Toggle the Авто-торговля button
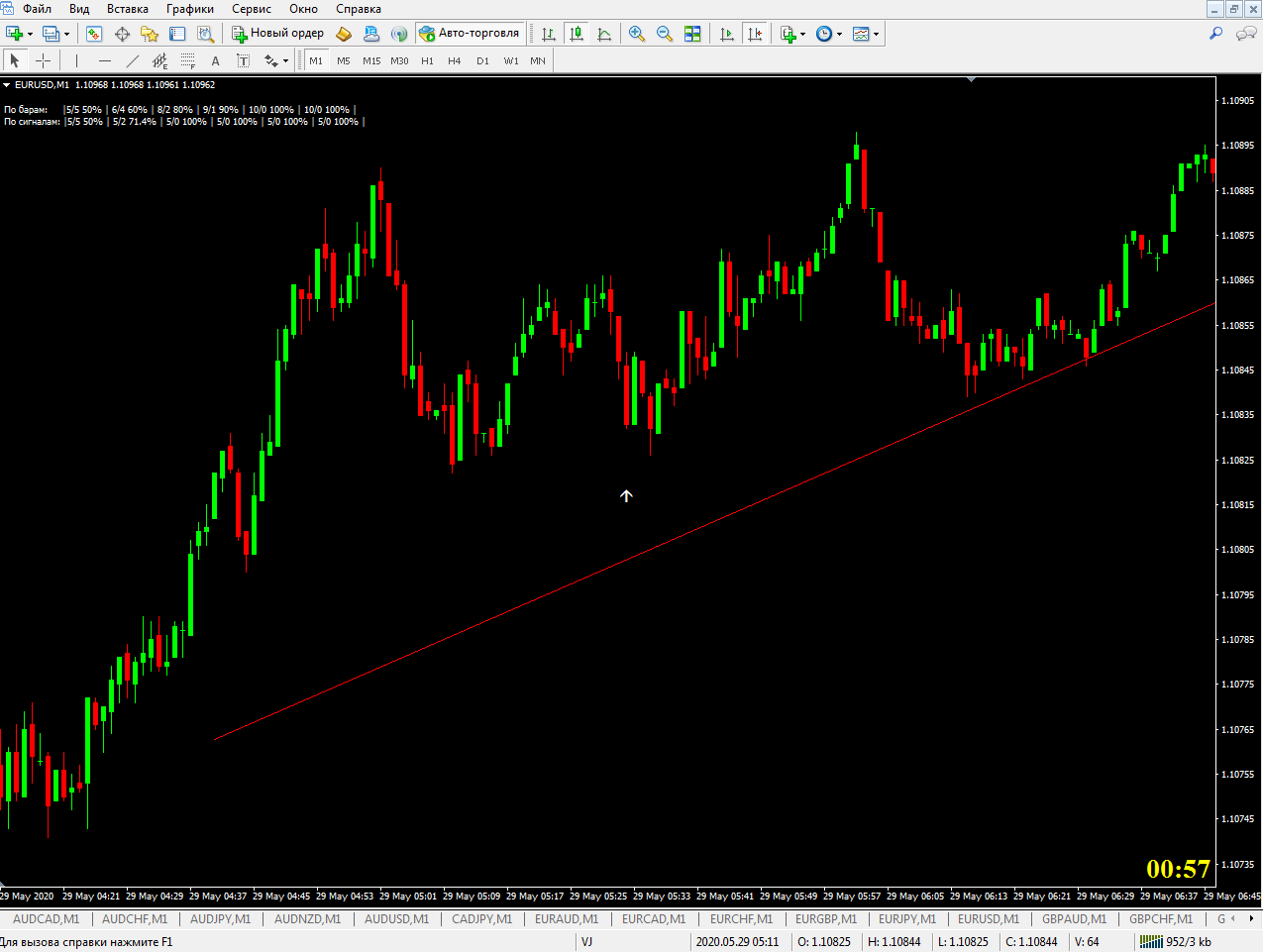 470,34
